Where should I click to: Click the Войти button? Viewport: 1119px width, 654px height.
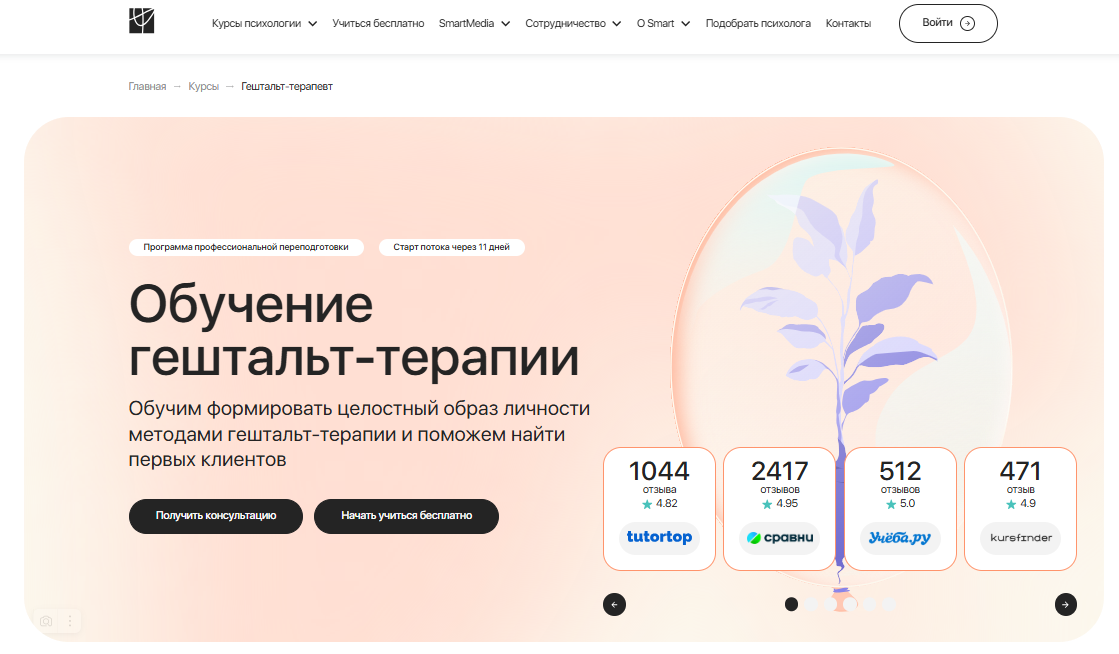947,23
